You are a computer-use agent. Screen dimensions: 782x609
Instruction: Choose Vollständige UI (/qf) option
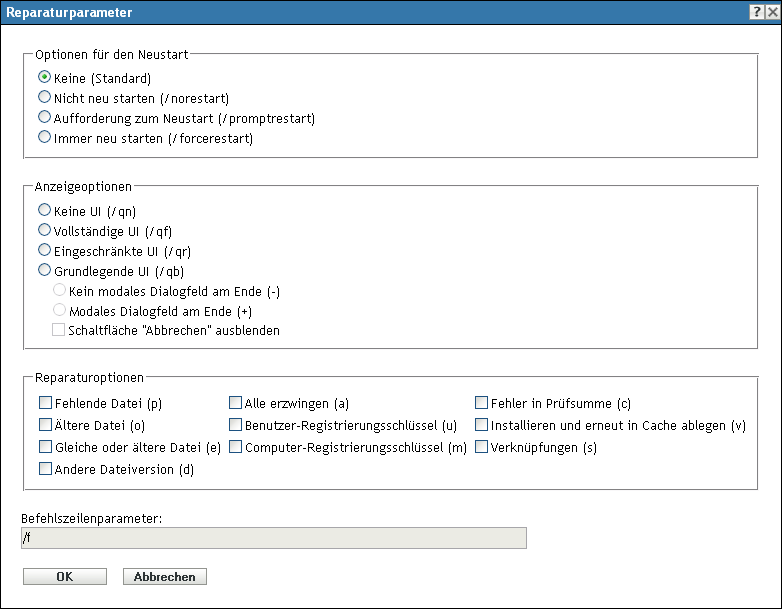[x=44, y=230]
